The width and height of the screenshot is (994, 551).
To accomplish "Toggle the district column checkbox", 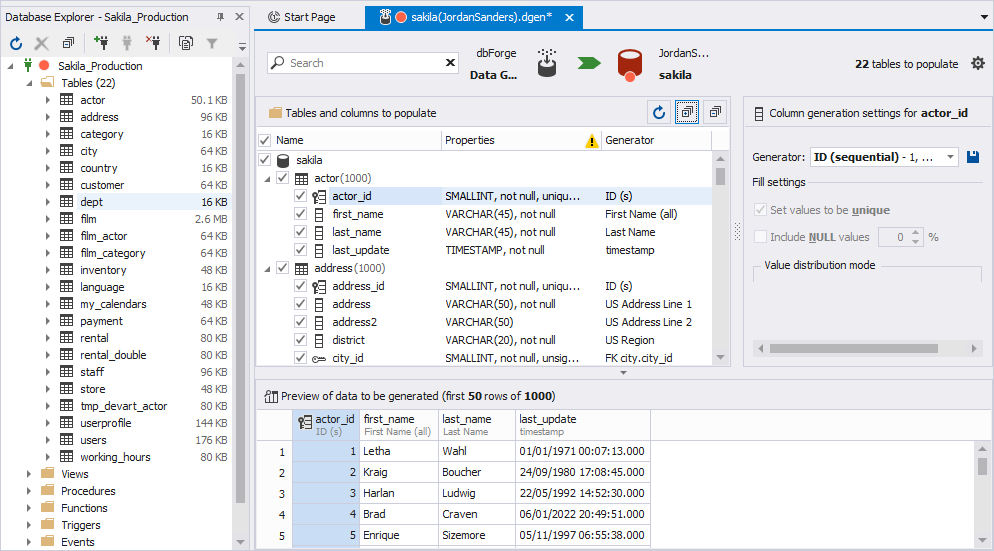I will (x=300, y=339).
